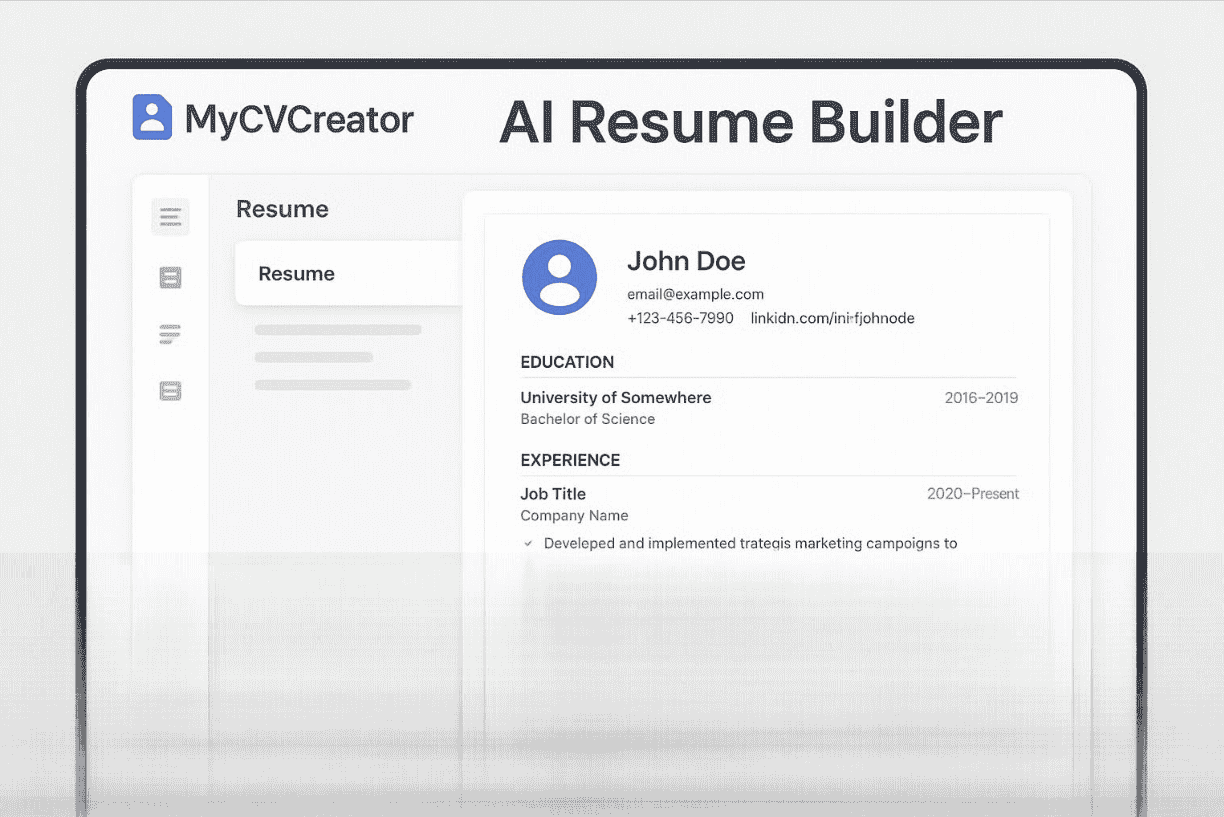Click the MyCVCreator brand name
Image resolution: width=1224 pixels, height=817 pixels.
(299, 119)
